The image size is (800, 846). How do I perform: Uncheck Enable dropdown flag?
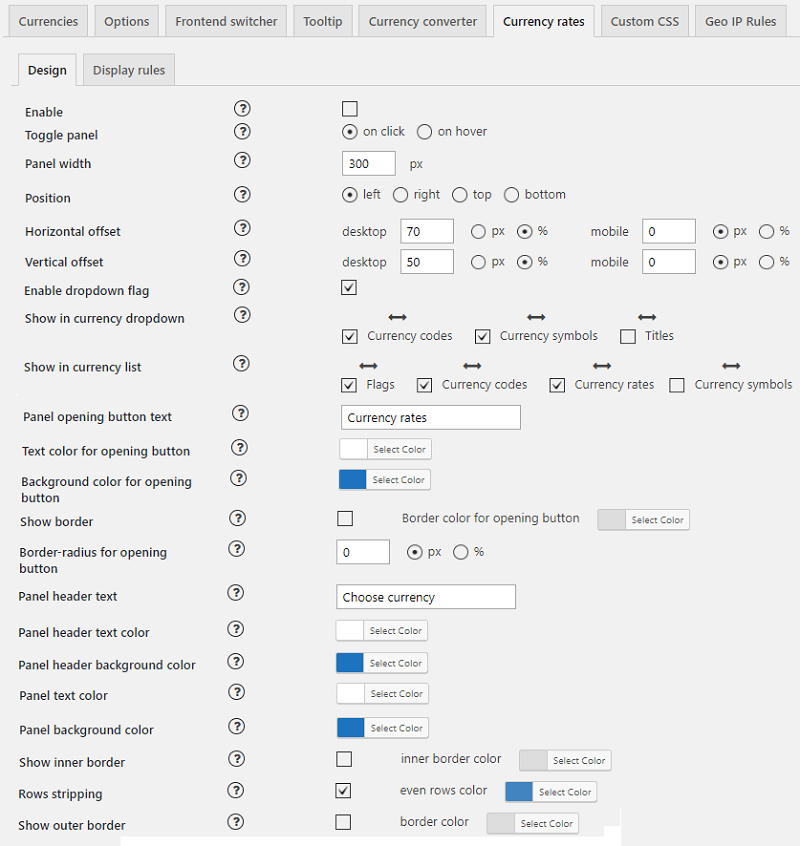(349, 288)
